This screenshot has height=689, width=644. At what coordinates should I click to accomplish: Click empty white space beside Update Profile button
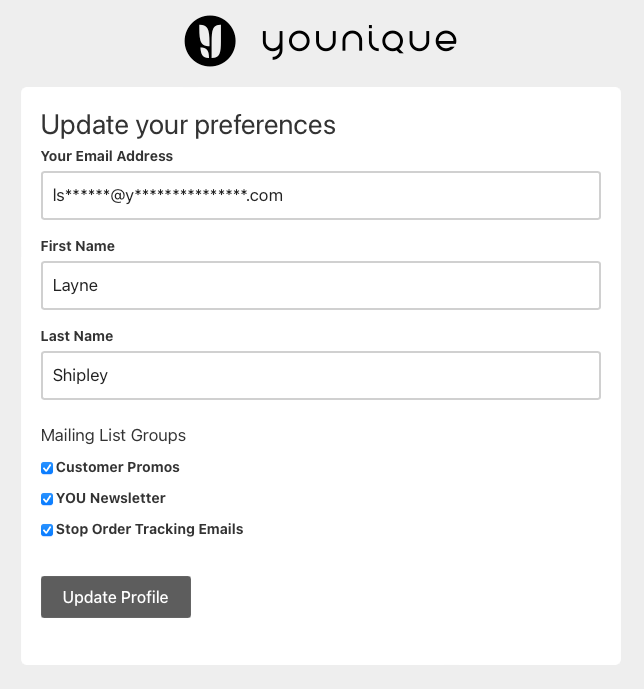click(x=400, y=597)
